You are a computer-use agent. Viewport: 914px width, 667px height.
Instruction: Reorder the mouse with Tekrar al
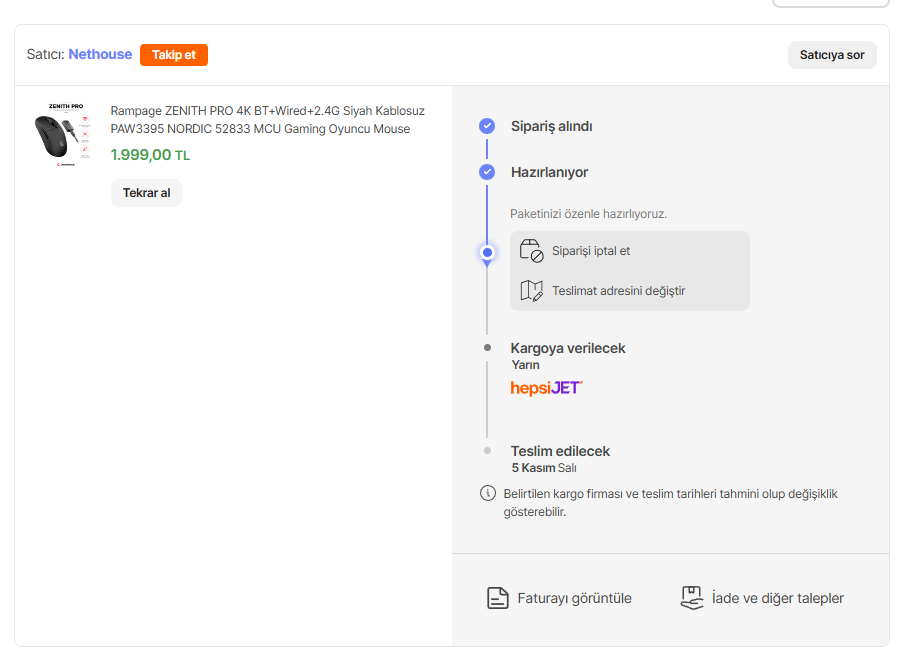(146, 193)
